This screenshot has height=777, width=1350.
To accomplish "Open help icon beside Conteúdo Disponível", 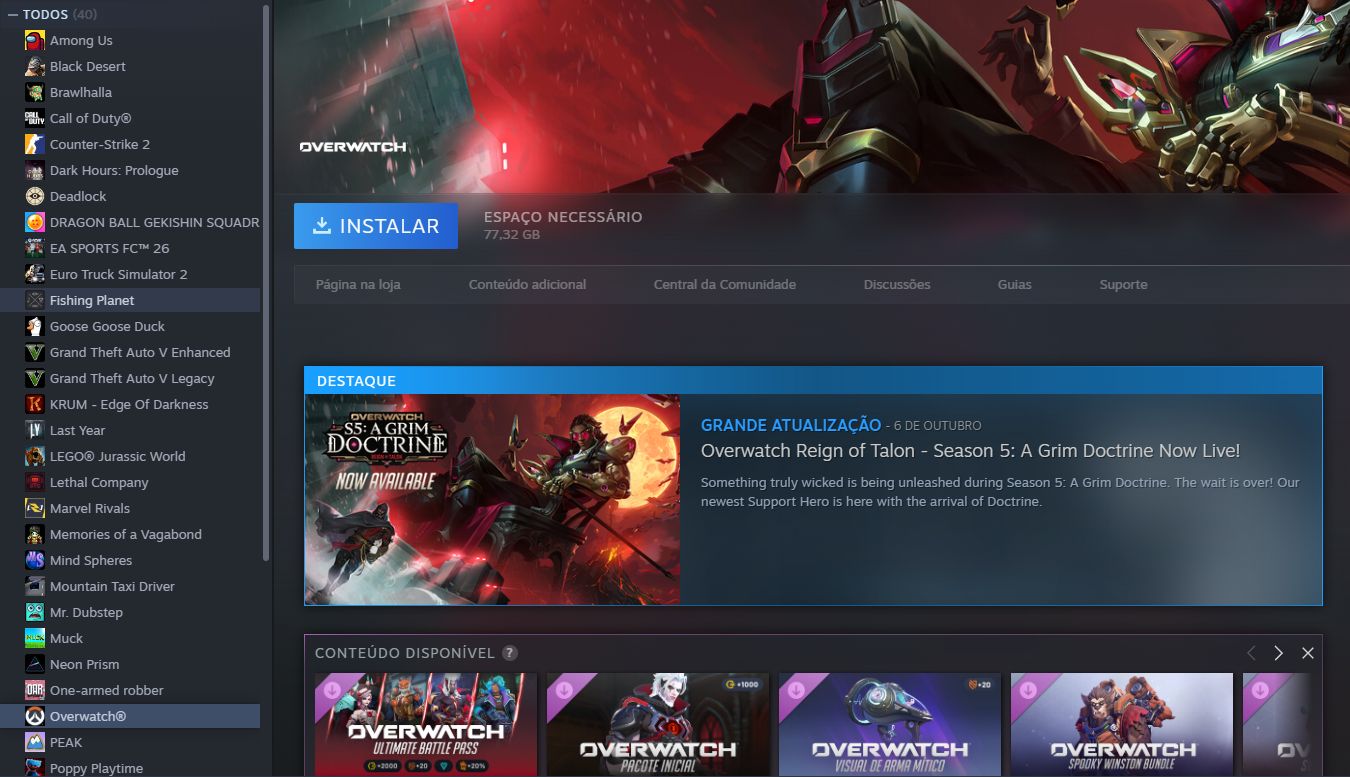I will pos(510,653).
